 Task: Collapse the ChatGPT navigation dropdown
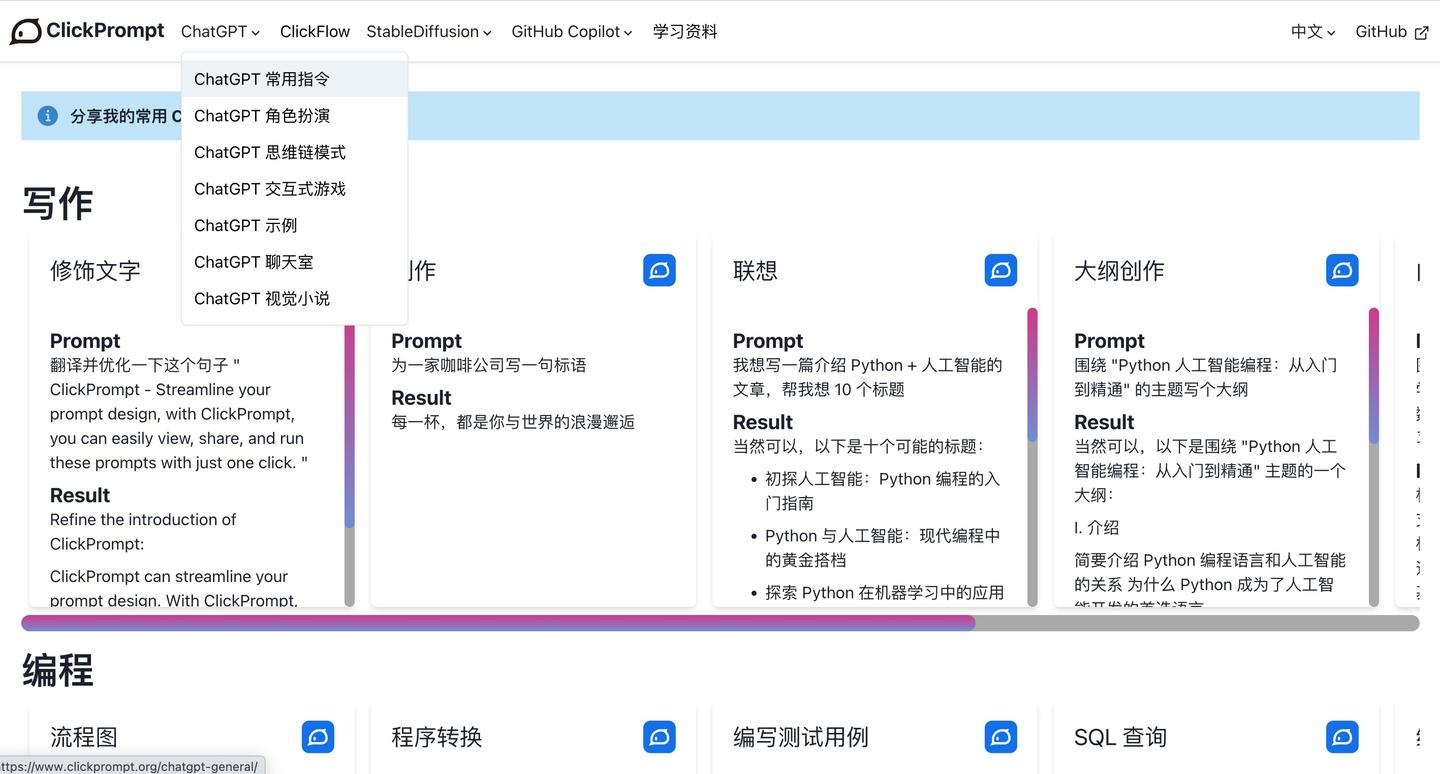(219, 31)
